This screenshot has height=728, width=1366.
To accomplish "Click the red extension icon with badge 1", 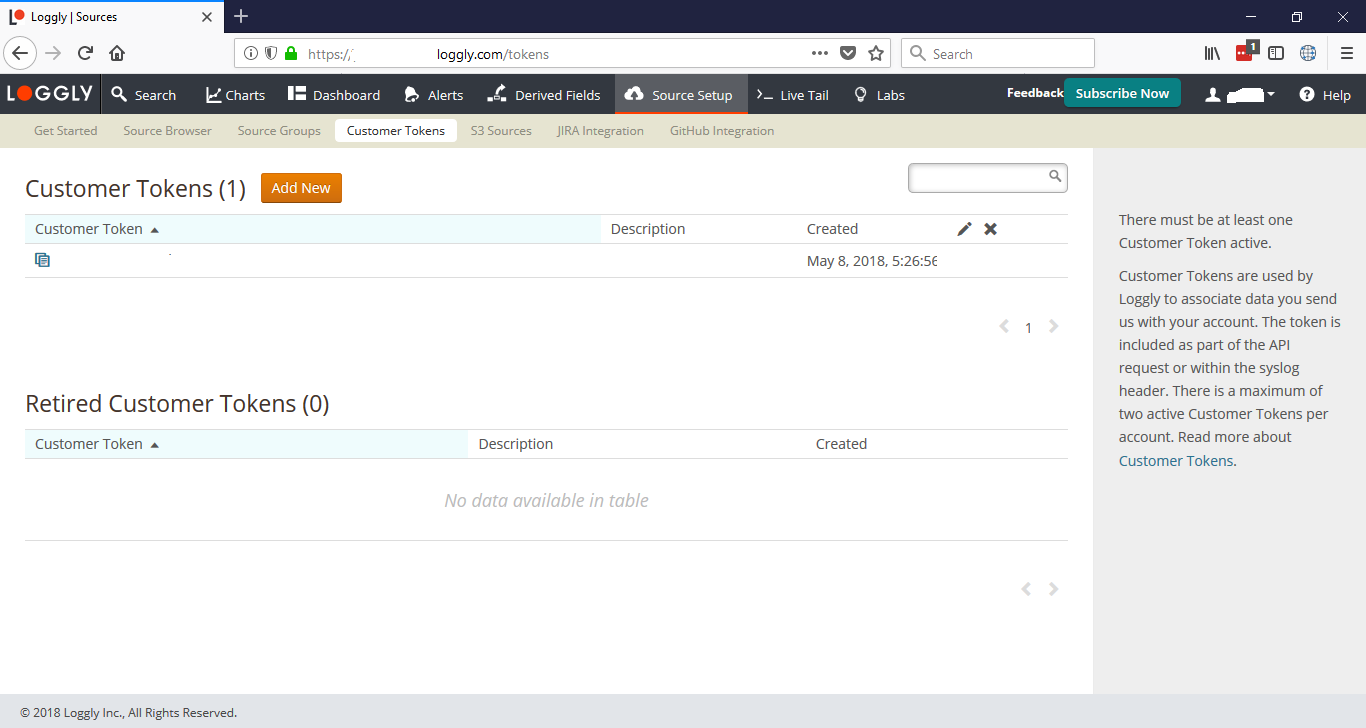I will 1245,52.
